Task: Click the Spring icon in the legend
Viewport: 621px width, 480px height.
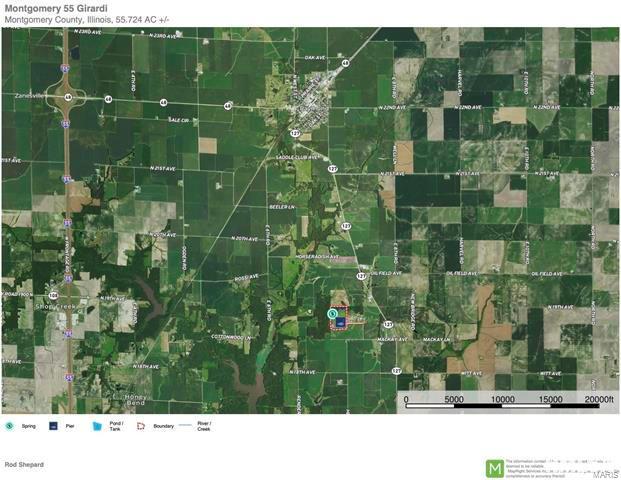Action: 9,426
